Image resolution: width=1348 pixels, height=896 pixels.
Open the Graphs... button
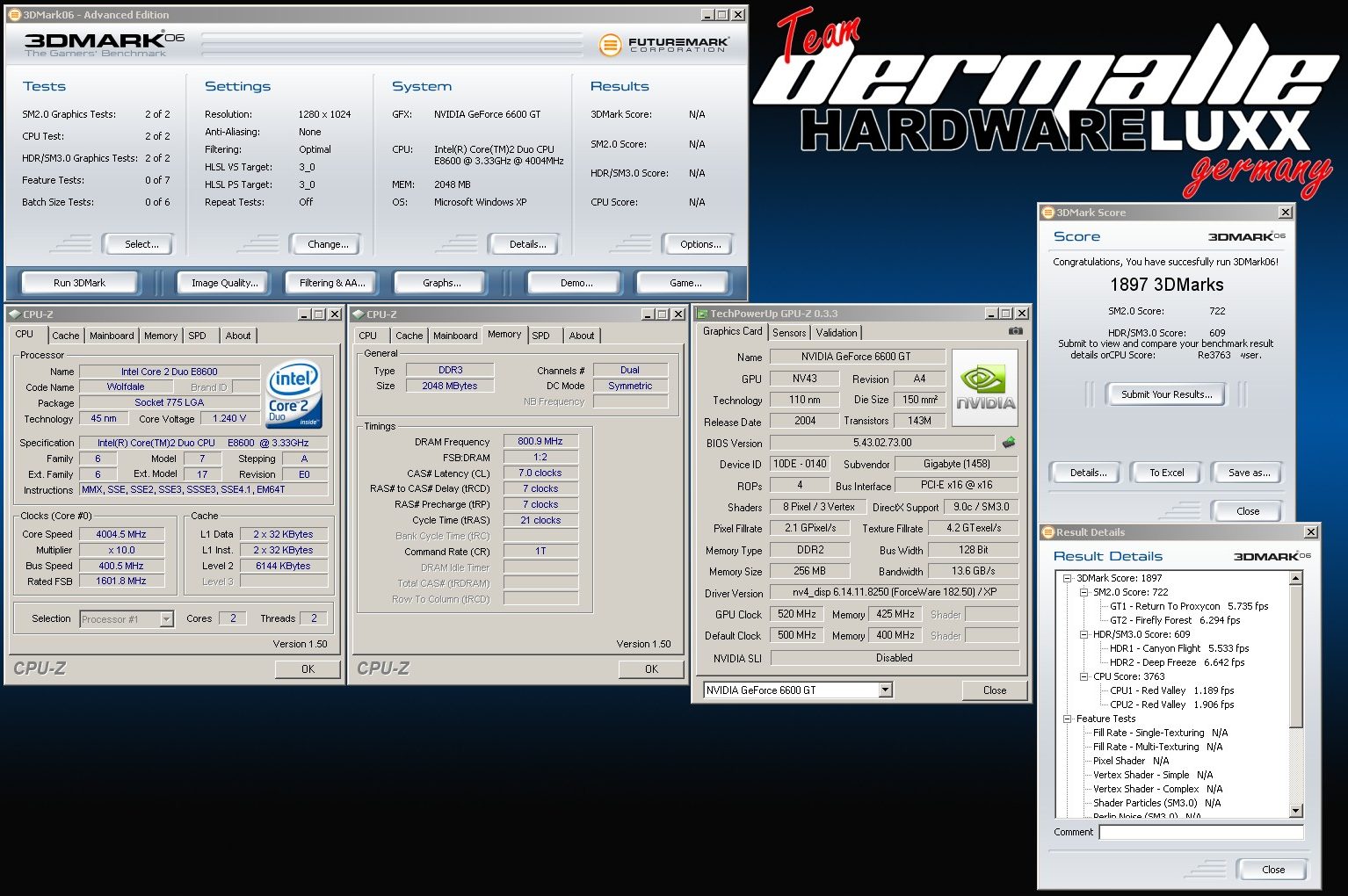[441, 283]
